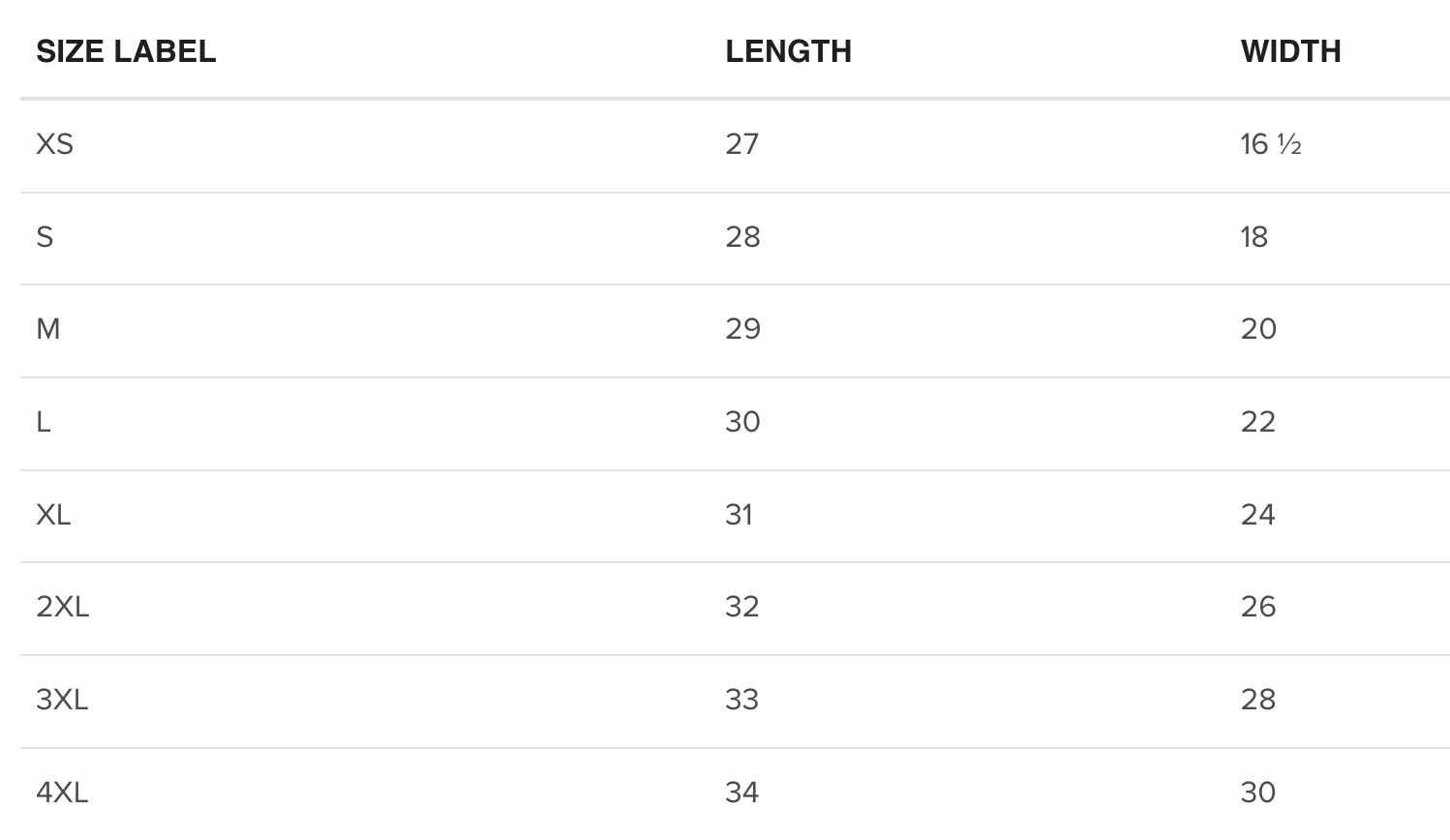Click the LENGTH column header
Screen dimensions: 1450x840
tap(788, 51)
